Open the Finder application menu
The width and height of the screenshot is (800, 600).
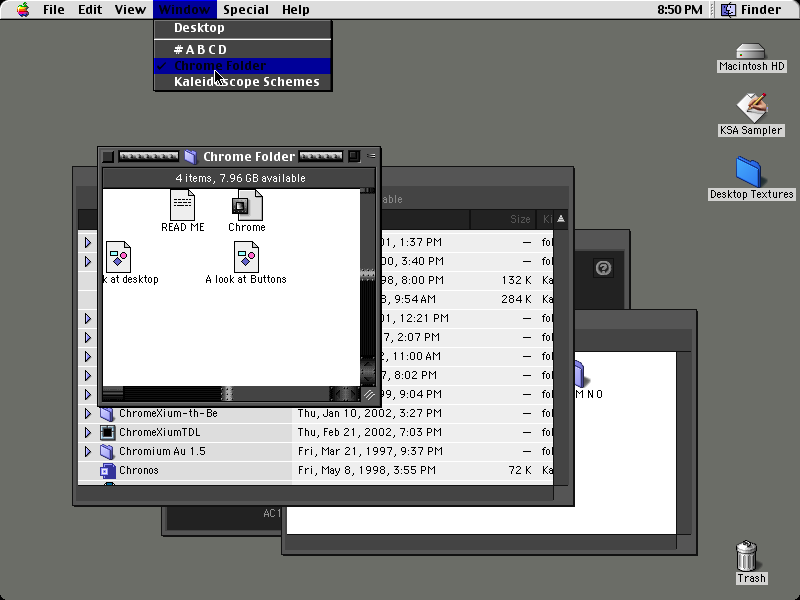click(751, 10)
